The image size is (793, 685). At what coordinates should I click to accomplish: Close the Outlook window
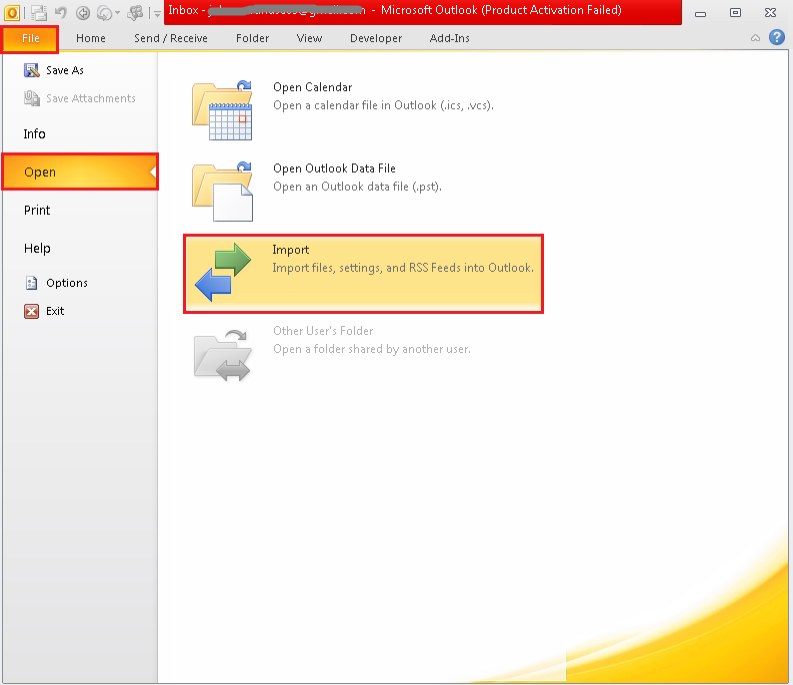pyautogui.click(x=770, y=13)
